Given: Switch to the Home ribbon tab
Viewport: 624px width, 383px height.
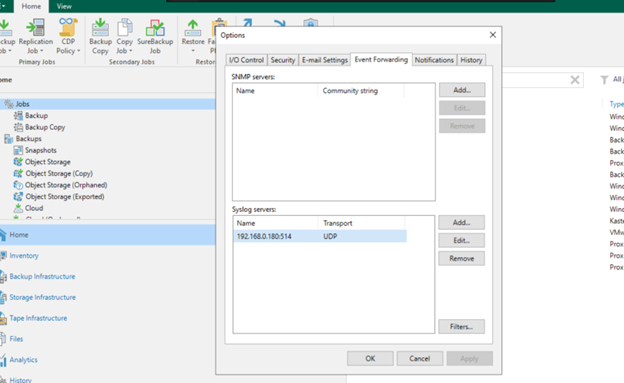Looking at the screenshot, I should tap(31, 6).
